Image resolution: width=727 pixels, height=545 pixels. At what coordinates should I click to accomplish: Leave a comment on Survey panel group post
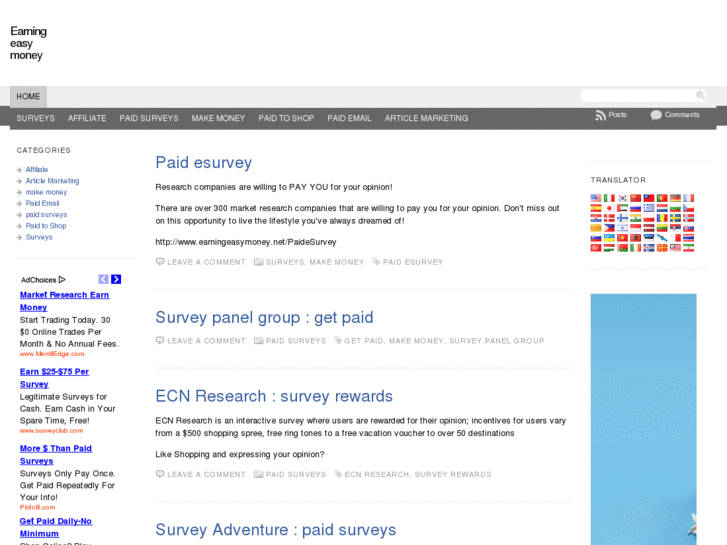tap(206, 341)
